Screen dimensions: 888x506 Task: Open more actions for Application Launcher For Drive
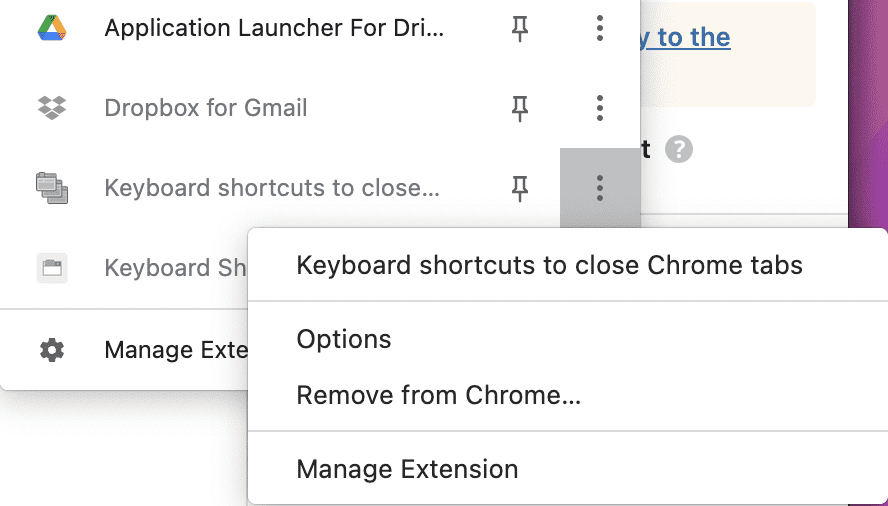(599, 28)
